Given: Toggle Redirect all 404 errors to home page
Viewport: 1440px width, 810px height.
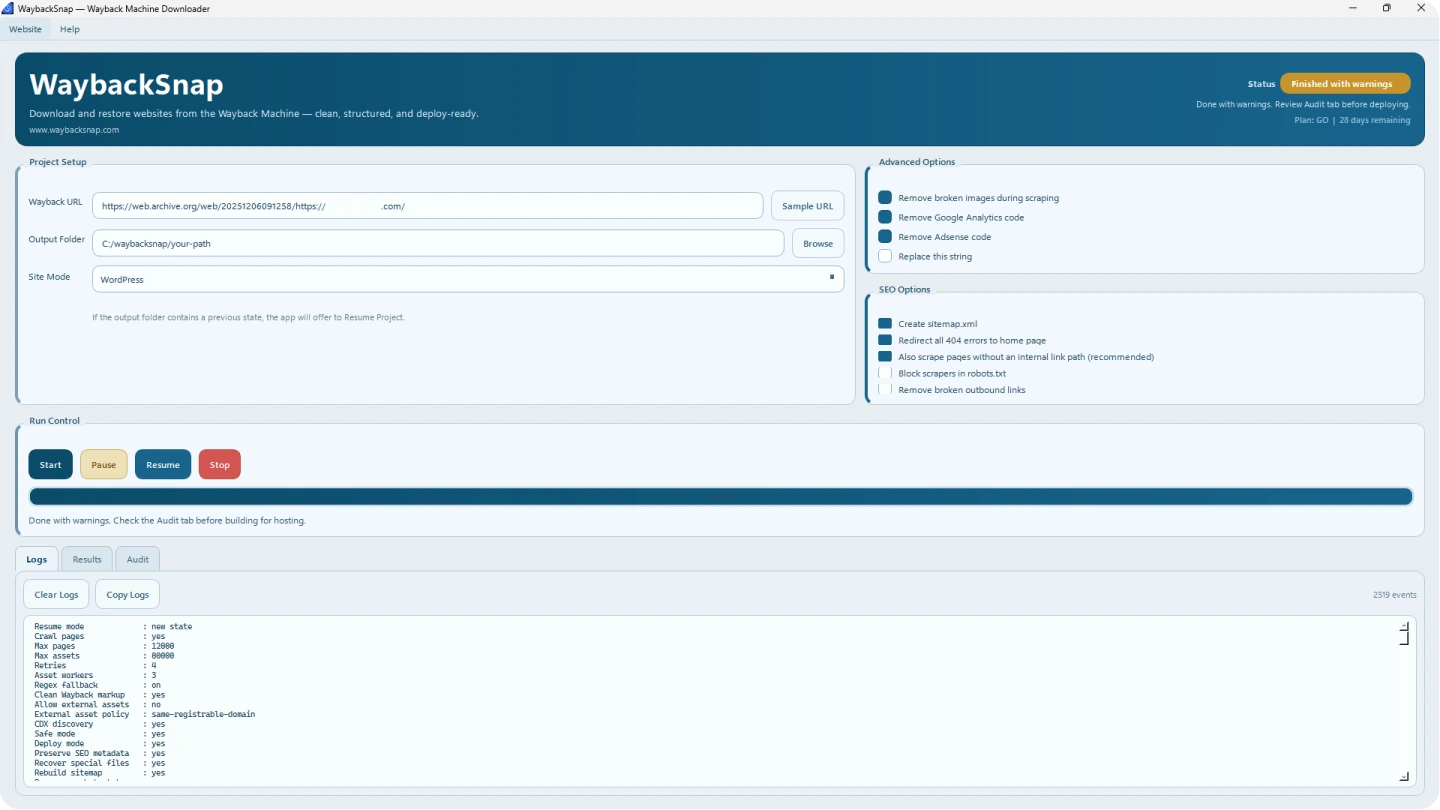Looking at the screenshot, I should 885,340.
